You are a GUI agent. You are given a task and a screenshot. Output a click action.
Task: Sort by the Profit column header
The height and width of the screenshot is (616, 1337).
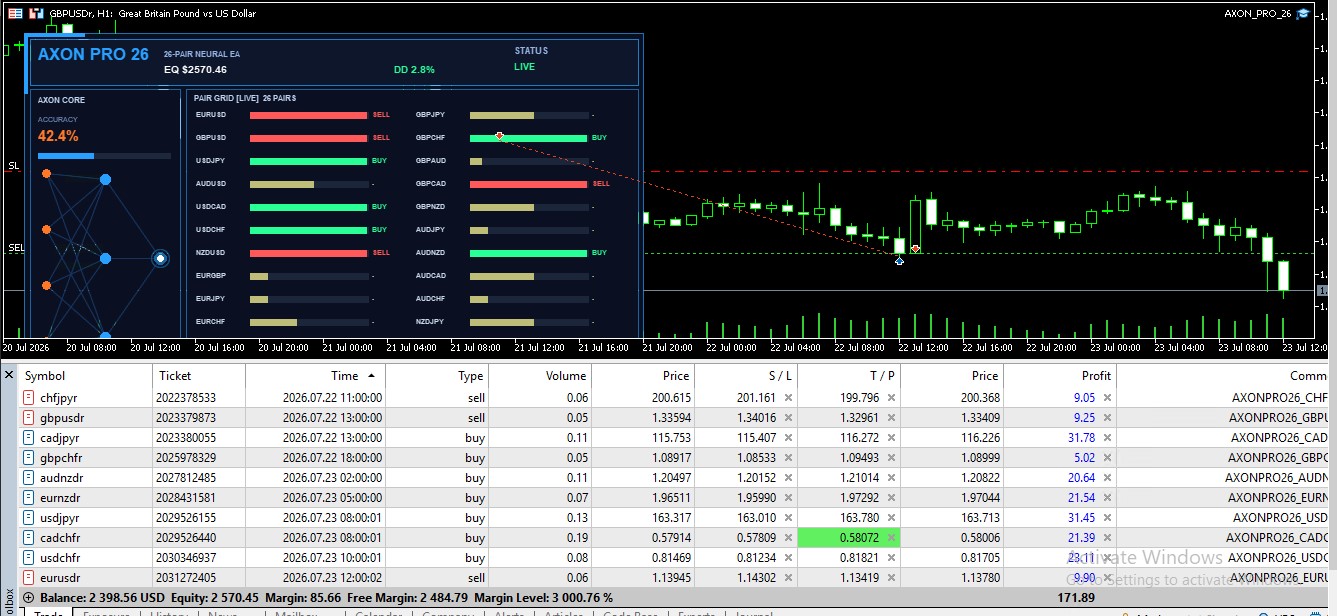click(1060, 376)
